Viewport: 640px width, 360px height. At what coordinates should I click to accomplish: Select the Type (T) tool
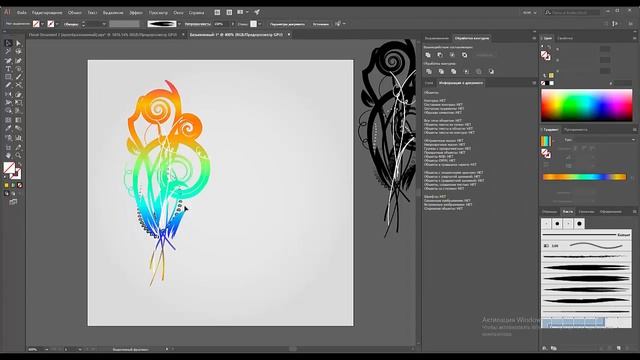(x=8, y=69)
